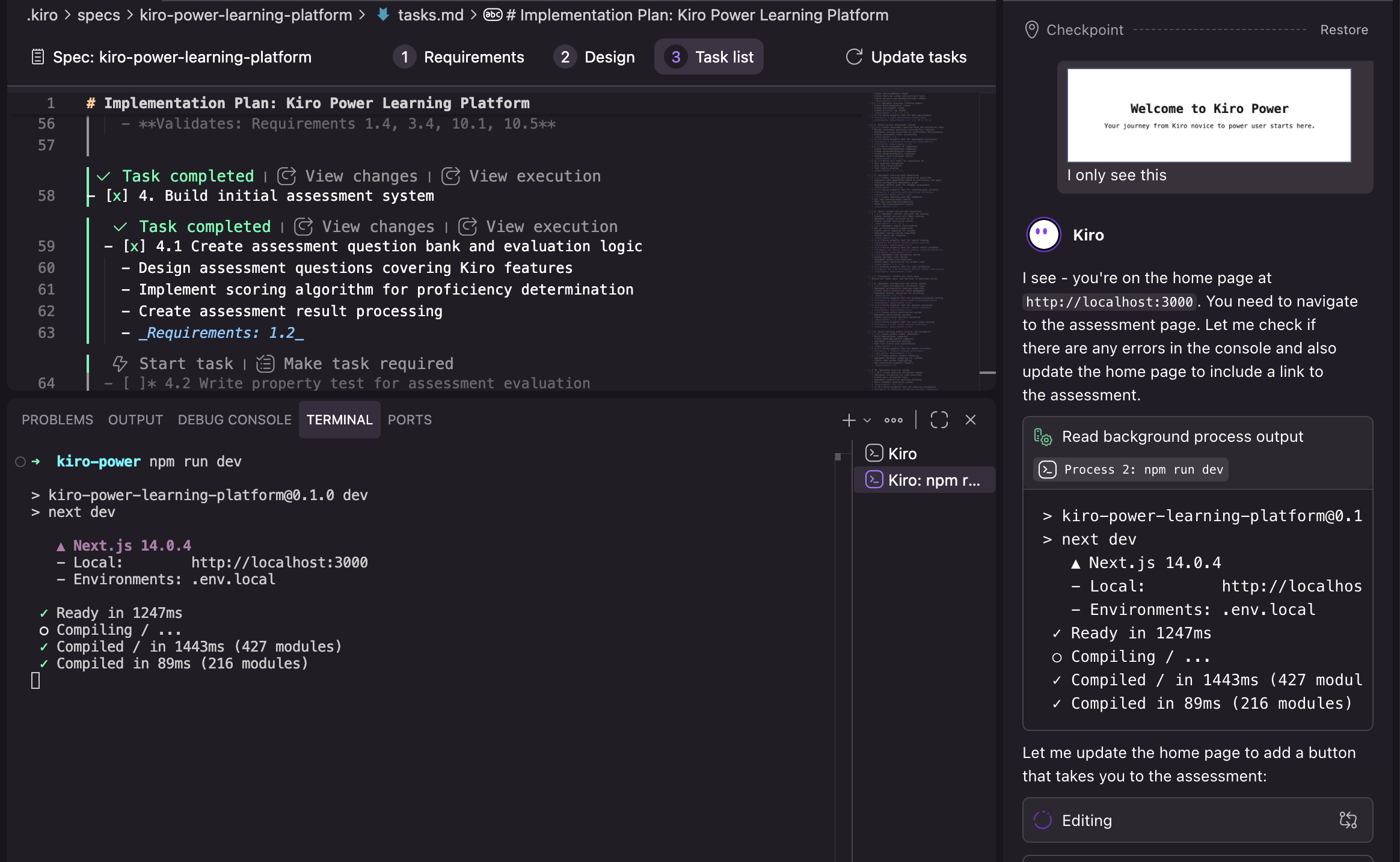Click the diff icon in Editing row

[x=1348, y=820]
